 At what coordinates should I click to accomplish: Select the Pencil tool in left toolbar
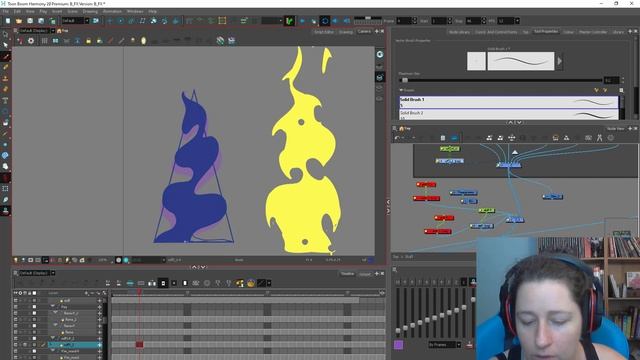[x=5, y=67]
